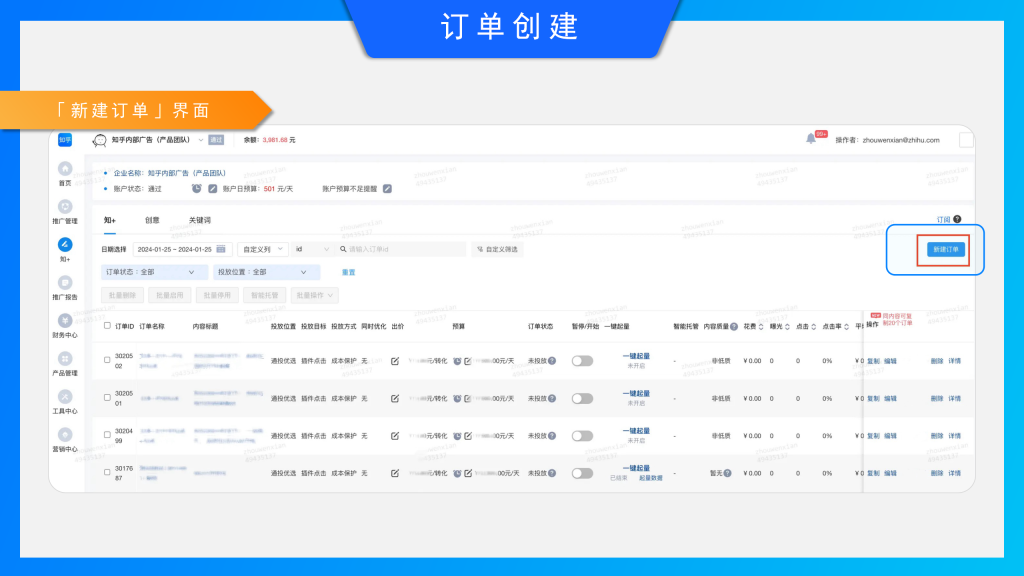This screenshot has width=1024, height=576.
Task: Click 编辑 for order 3020499
Action: 890,436
